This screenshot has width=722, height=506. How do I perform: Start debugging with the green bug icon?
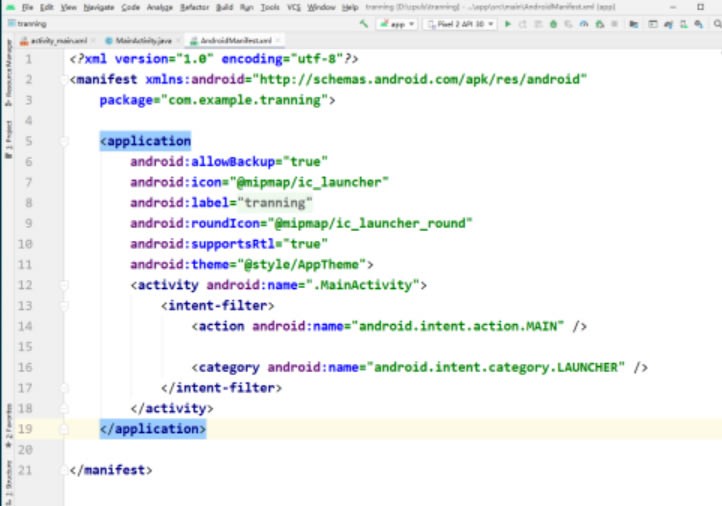[553, 24]
